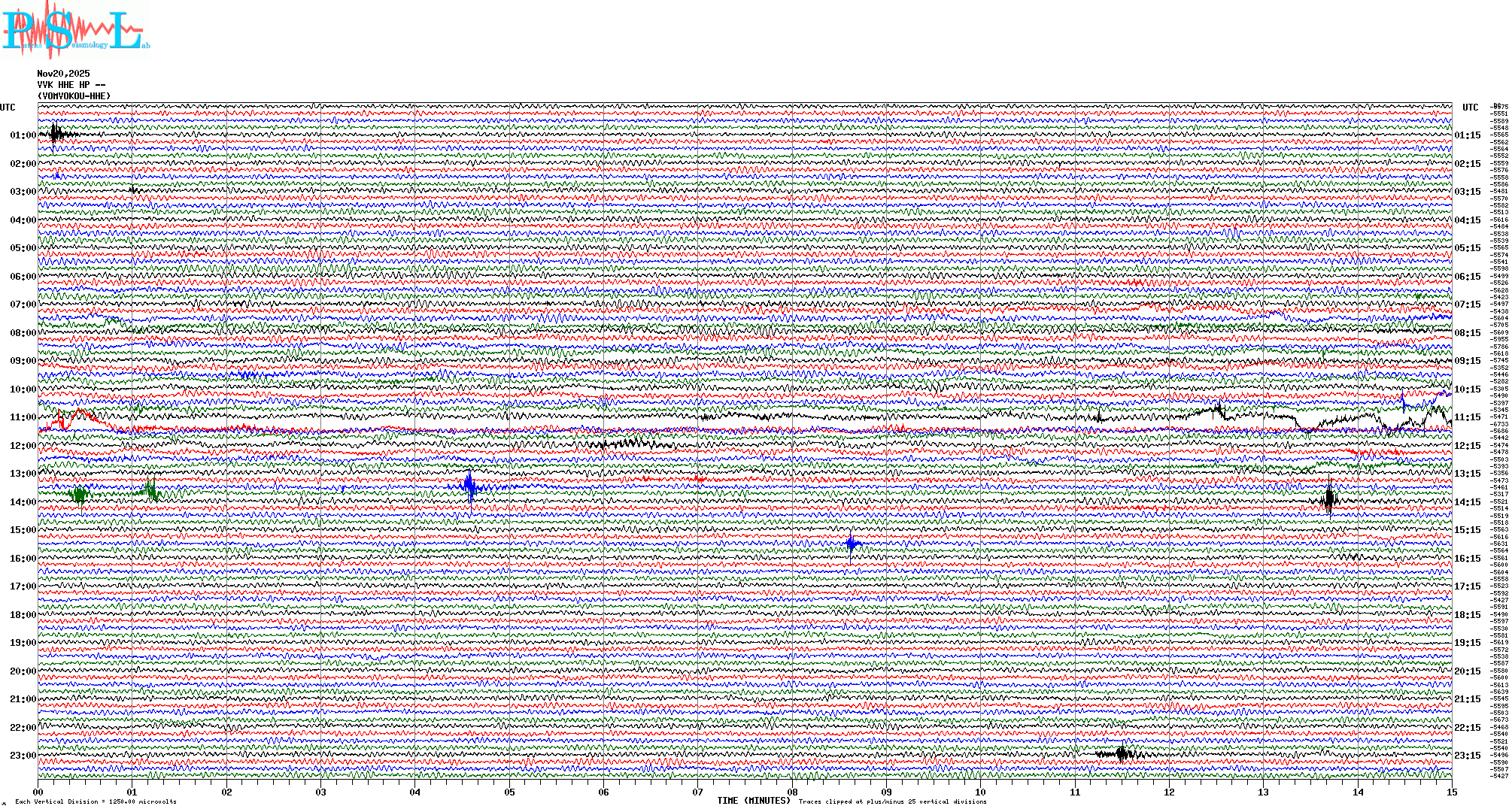1512x812 pixels.
Task: Click the left UTC axis header
Action: (x=8, y=108)
